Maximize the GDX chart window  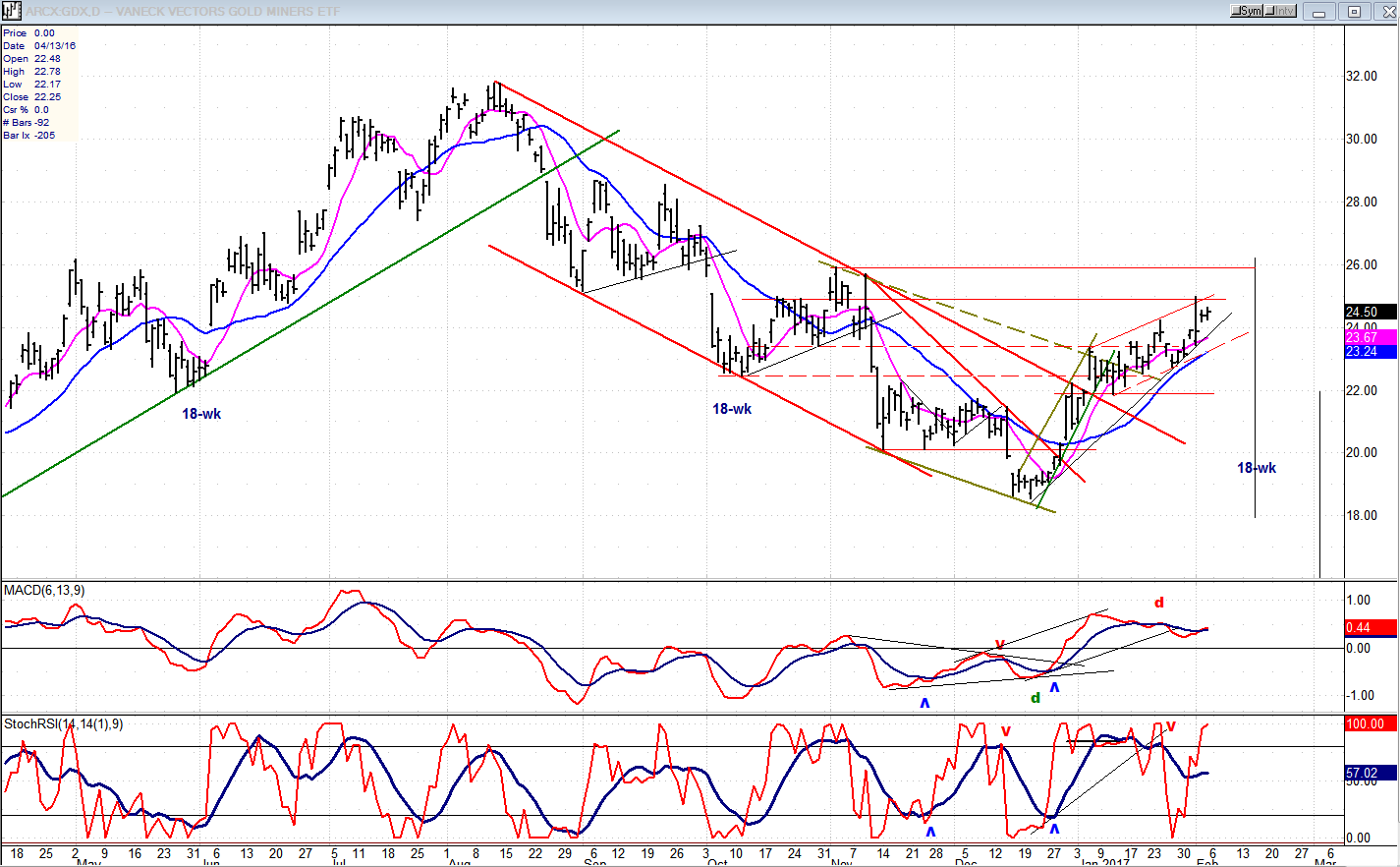click(1354, 12)
